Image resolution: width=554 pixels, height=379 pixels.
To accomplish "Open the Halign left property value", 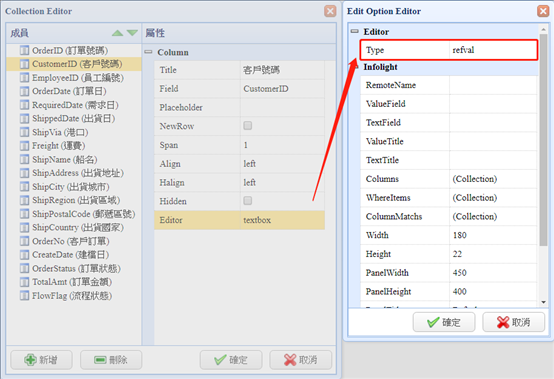I will point(282,182).
